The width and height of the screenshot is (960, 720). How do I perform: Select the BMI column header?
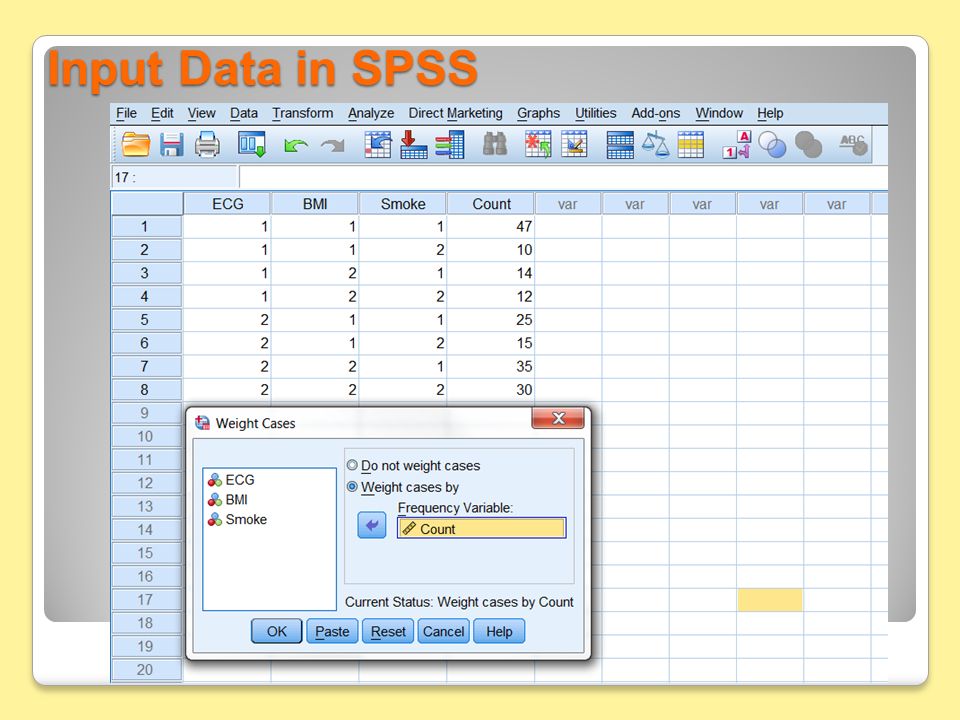(315, 204)
